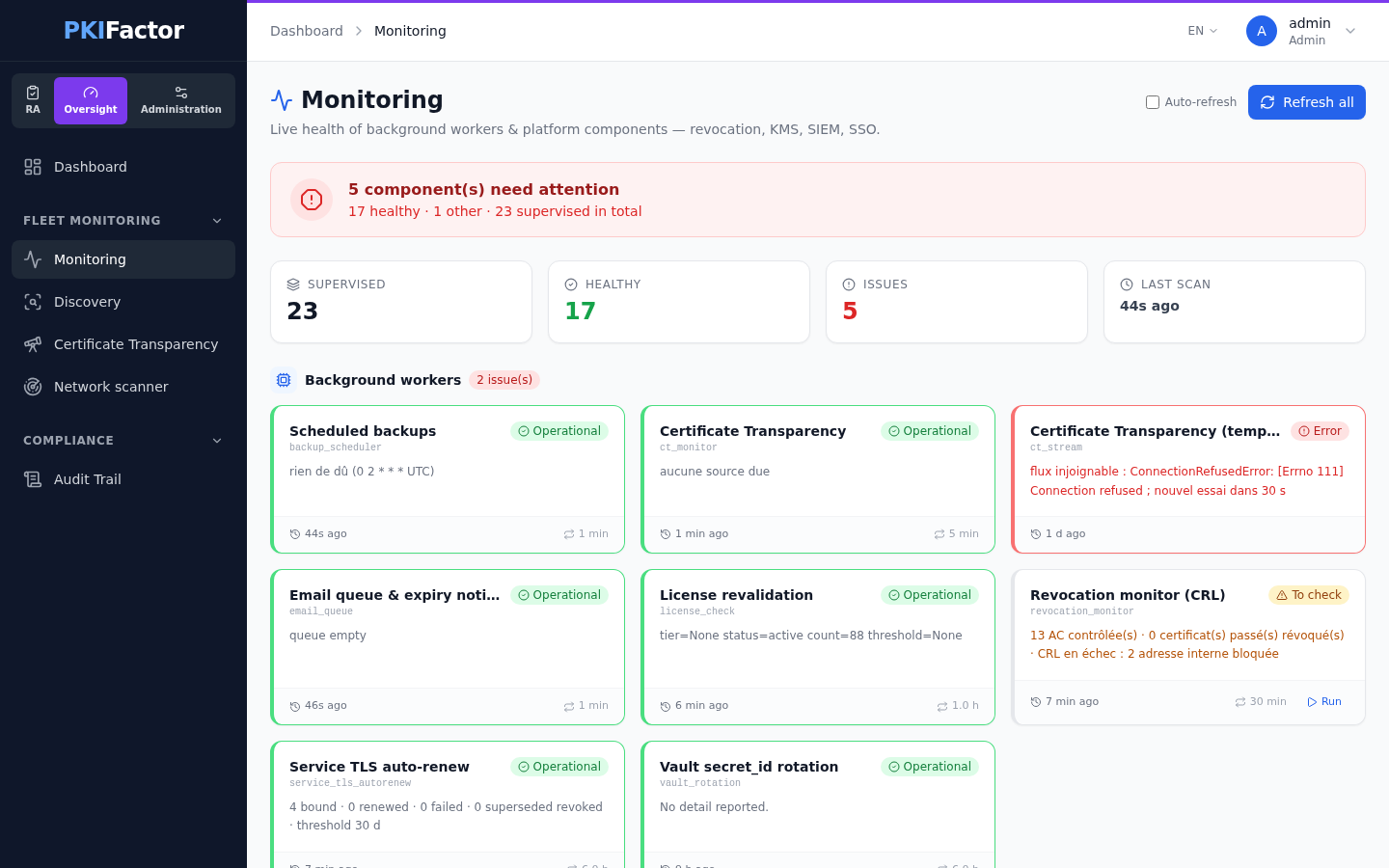The image size is (1389, 868).
Task: Click the admin avatar circle
Action: (x=1262, y=31)
